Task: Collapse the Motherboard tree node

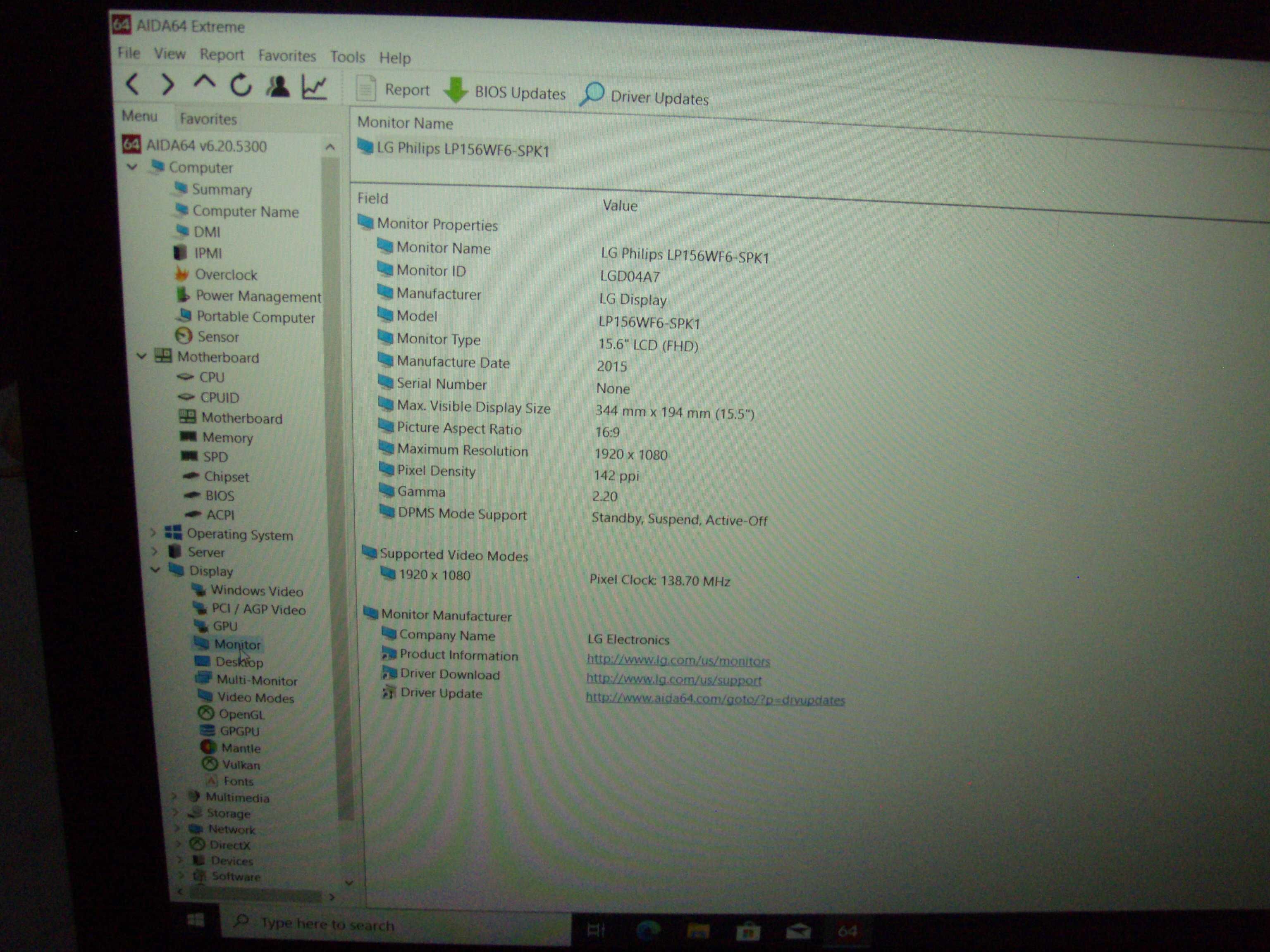Action: pyautogui.click(x=141, y=356)
